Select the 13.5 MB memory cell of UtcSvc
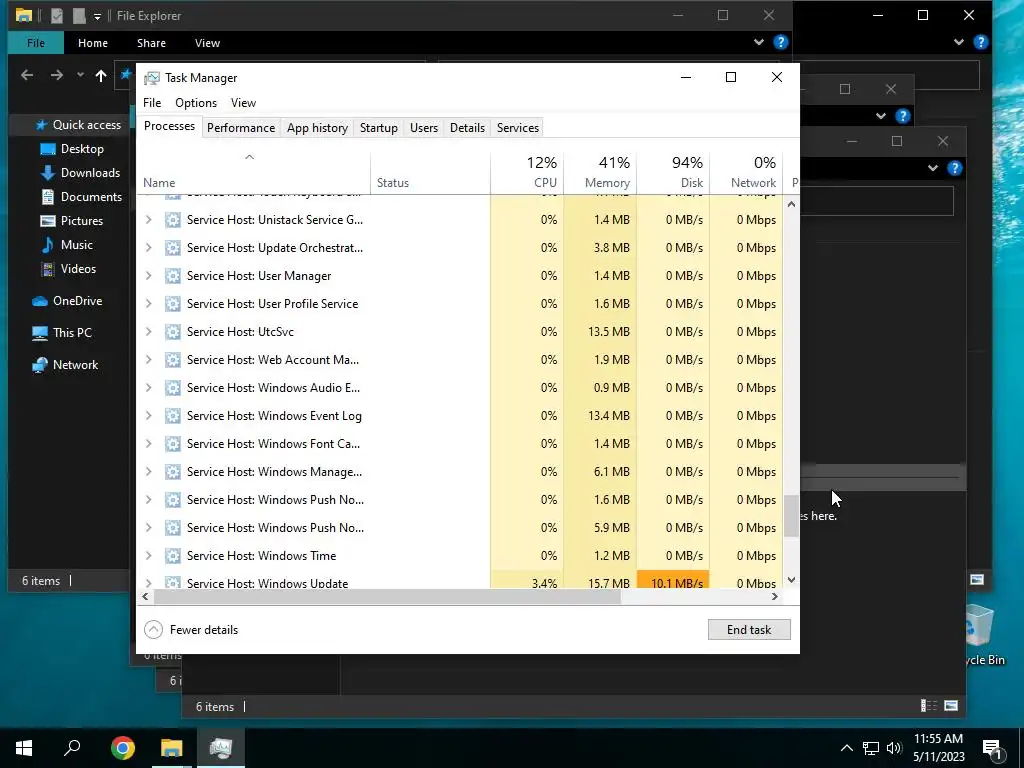Viewport: 1024px width, 768px height. pos(600,332)
